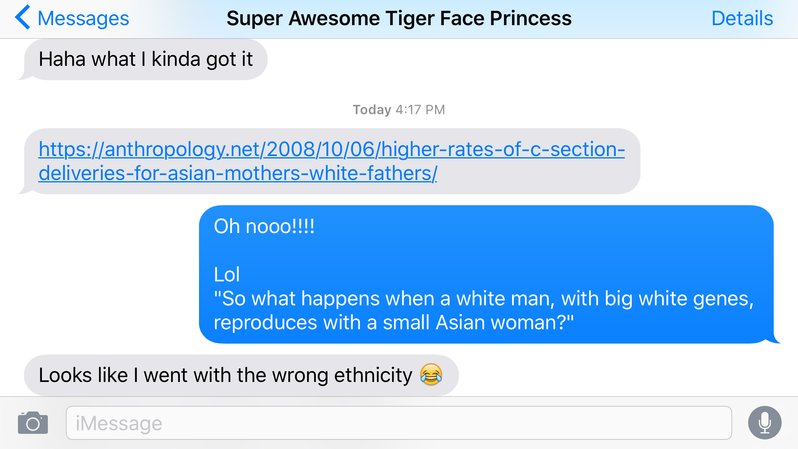Viewport: 798px width, 449px height.
Task: Tap the quoted "So what happens" sentence
Action: click(x=483, y=310)
